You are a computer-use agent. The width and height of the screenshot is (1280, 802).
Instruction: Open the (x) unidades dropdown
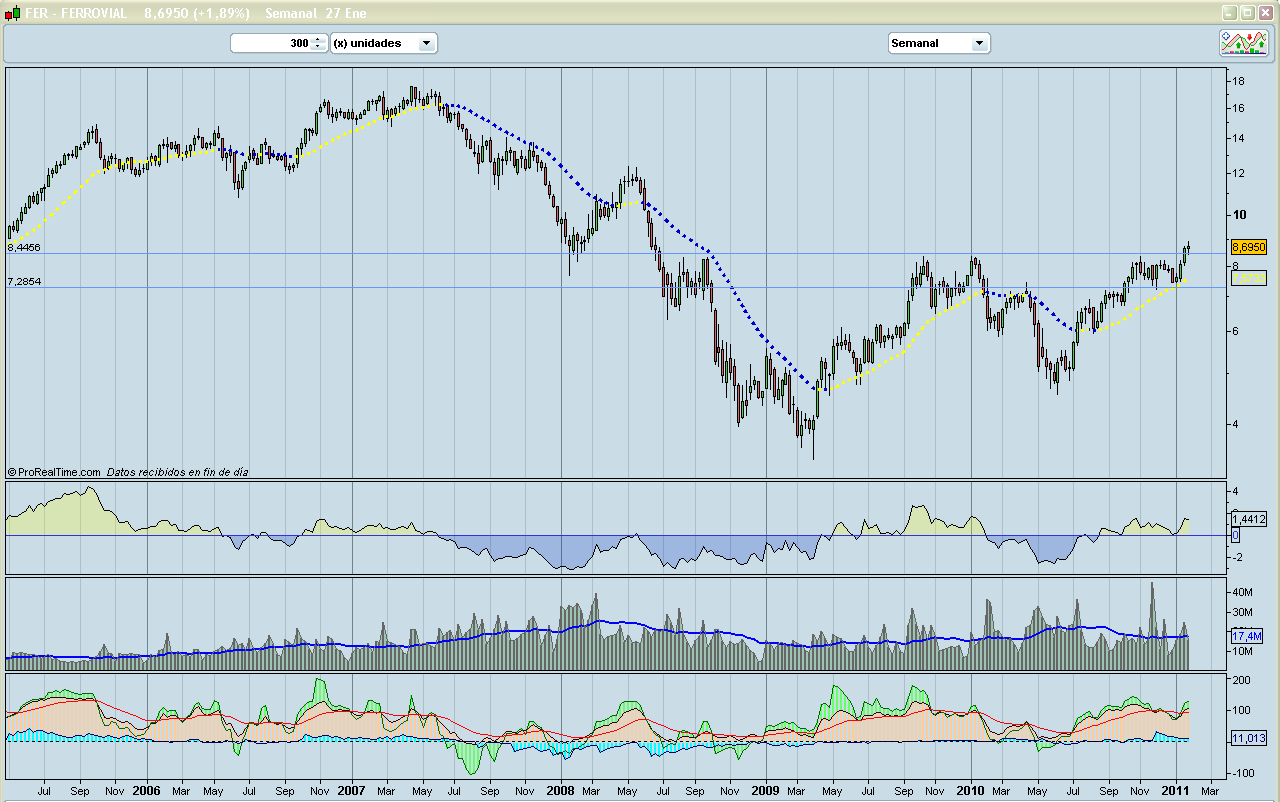(x=384, y=43)
